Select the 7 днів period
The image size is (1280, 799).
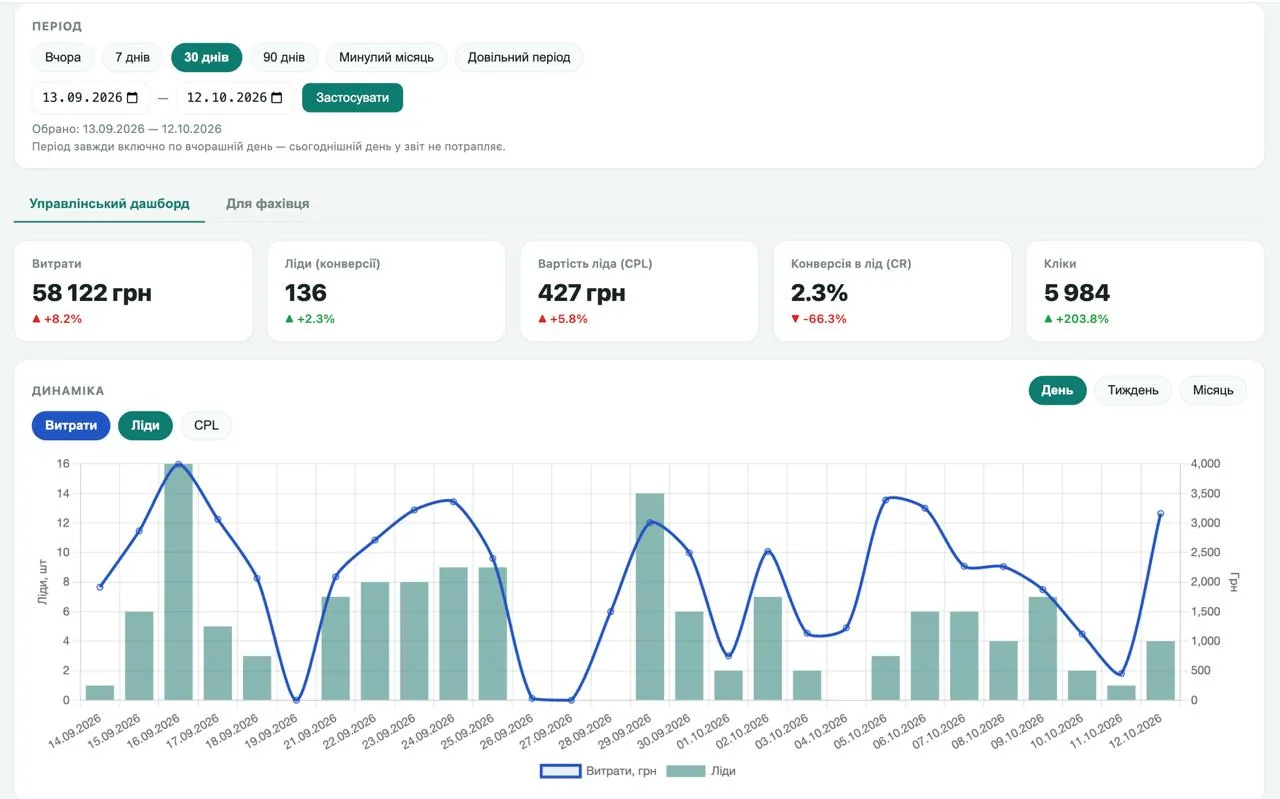[132, 57]
